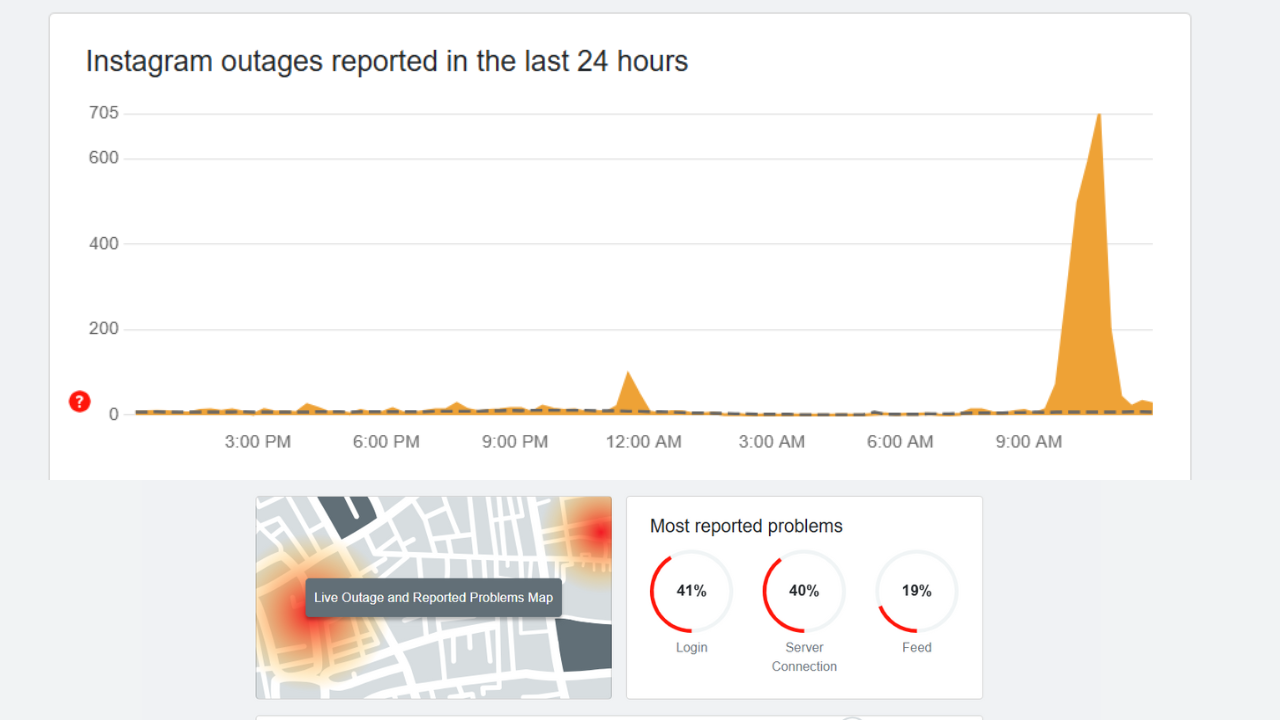Viewport: 1280px width, 720px height.
Task: Click the 41% Login problem circle
Action: (691, 591)
